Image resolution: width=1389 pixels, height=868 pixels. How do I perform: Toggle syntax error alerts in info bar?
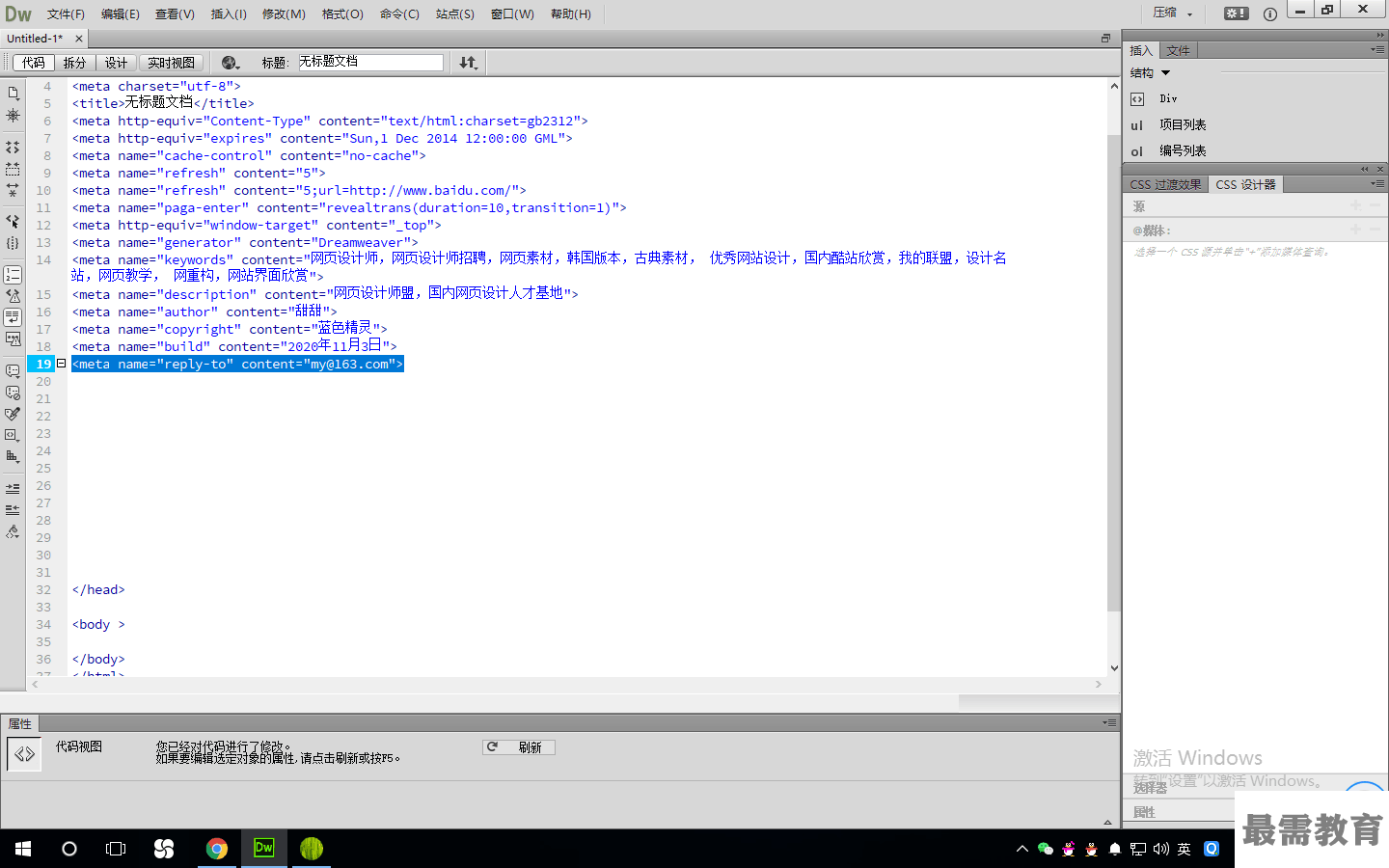pyautogui.click(x=13, y=339)
